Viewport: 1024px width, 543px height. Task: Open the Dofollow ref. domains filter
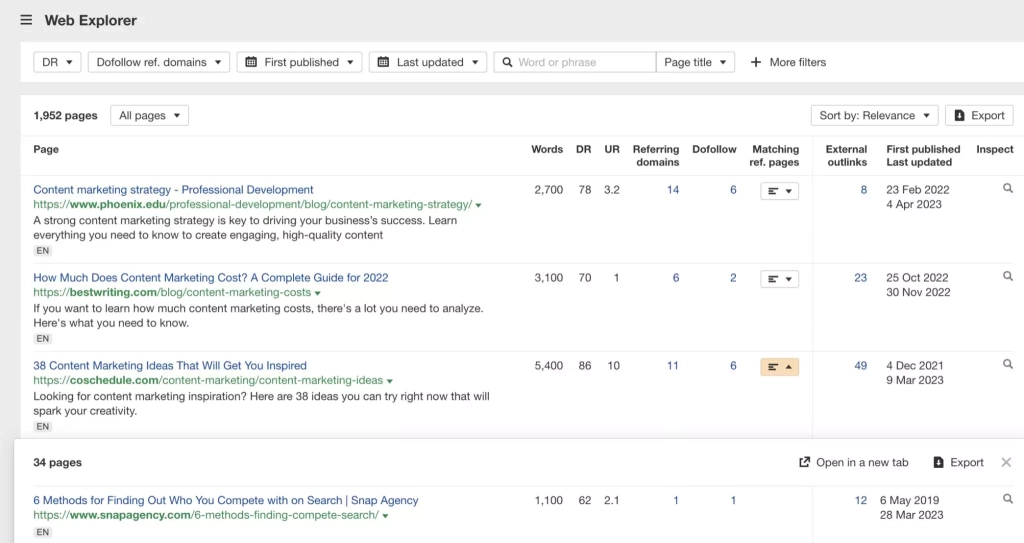[159, 62]
